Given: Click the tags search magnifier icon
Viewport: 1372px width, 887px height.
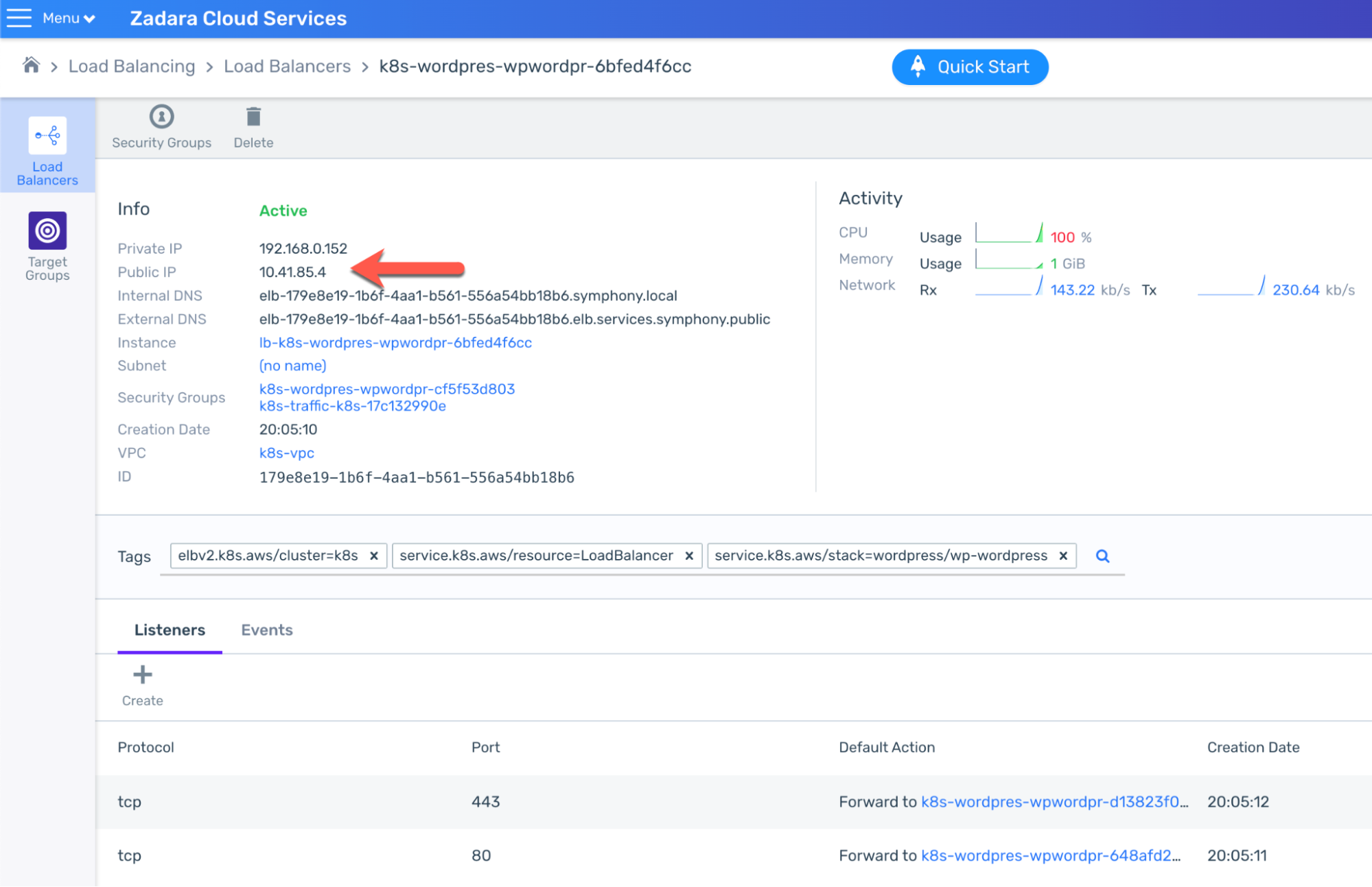Looking at the screenshot, I should tap(1102, 556).
